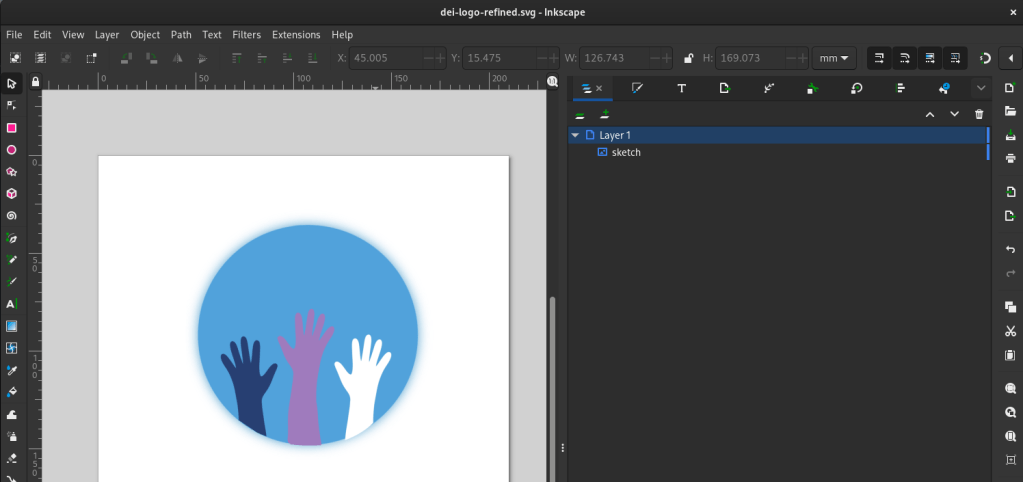Image resolution: width=1023 pixels, height=482 pixels.
Task: Select the sketch object in layers list
Action: (x=625, y=152)
